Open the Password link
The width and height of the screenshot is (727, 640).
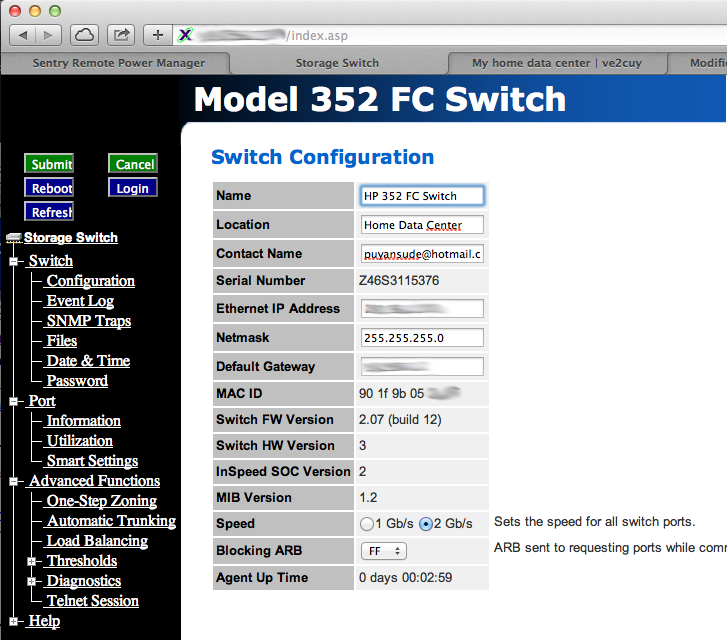77,380
